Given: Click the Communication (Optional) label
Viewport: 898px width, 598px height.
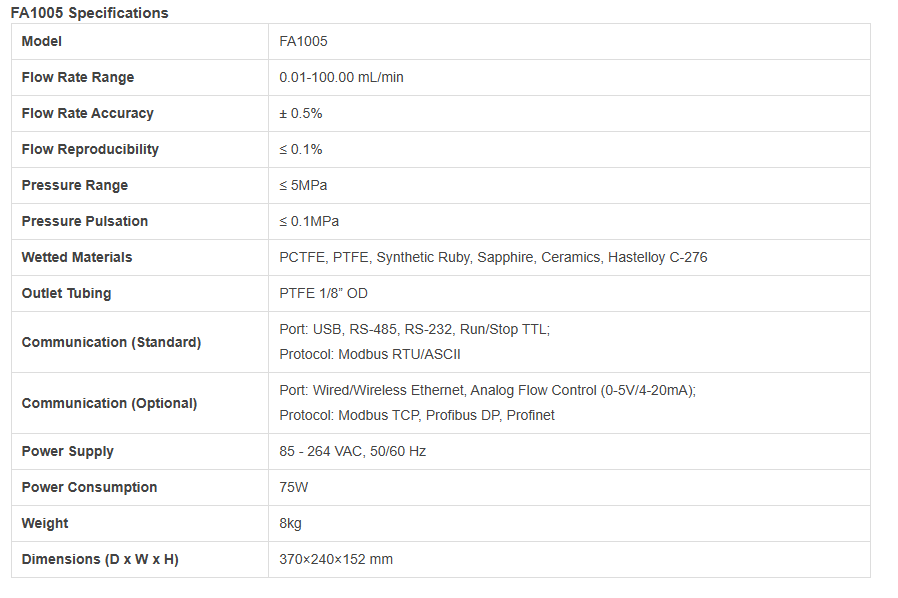Looking at the screenshot, I should (x=109, y=403).
